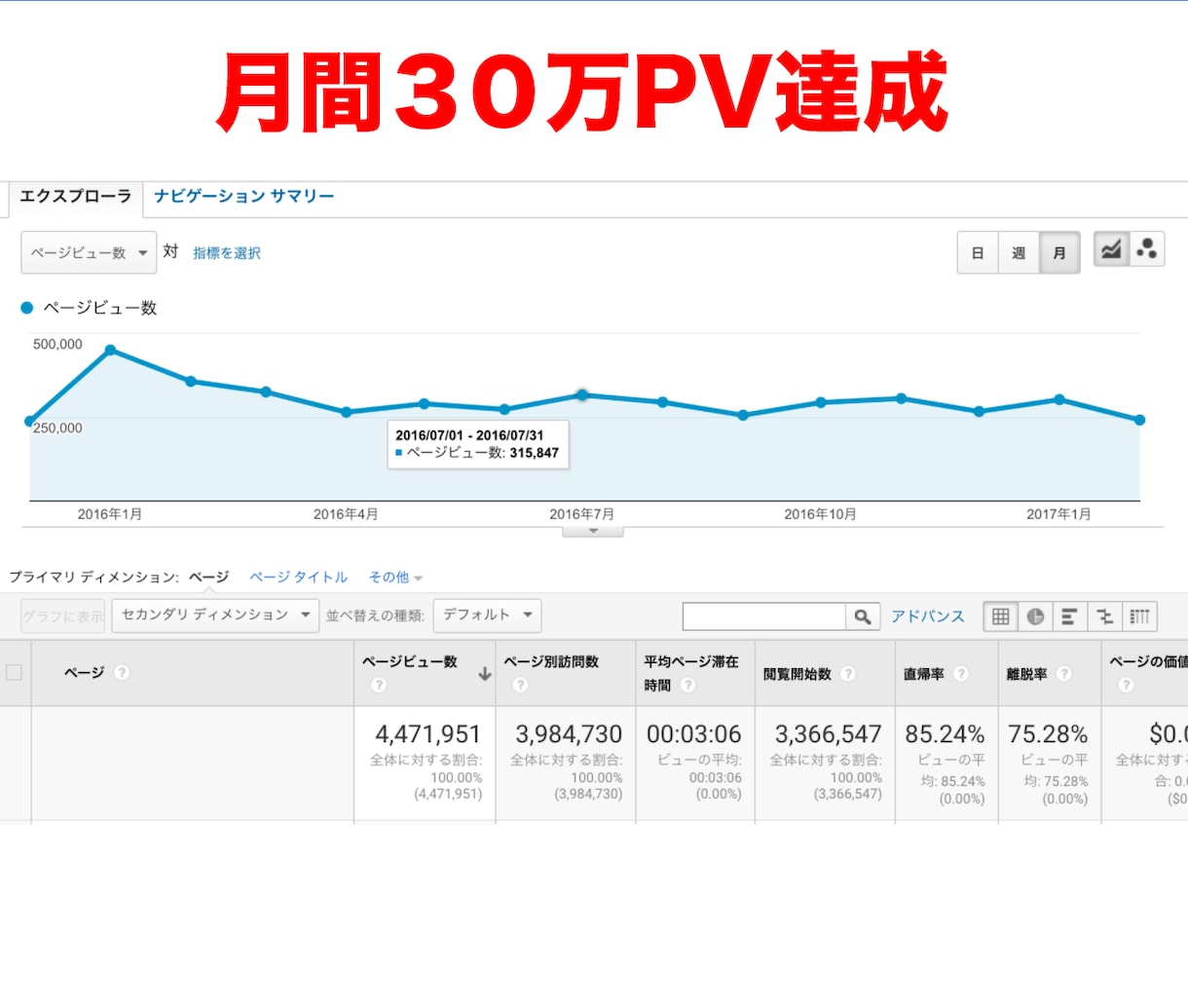This screenshot has height=1008, width=1188.
Task: Click the ページビュー数 chart legend label
Action: pos(100,308)
